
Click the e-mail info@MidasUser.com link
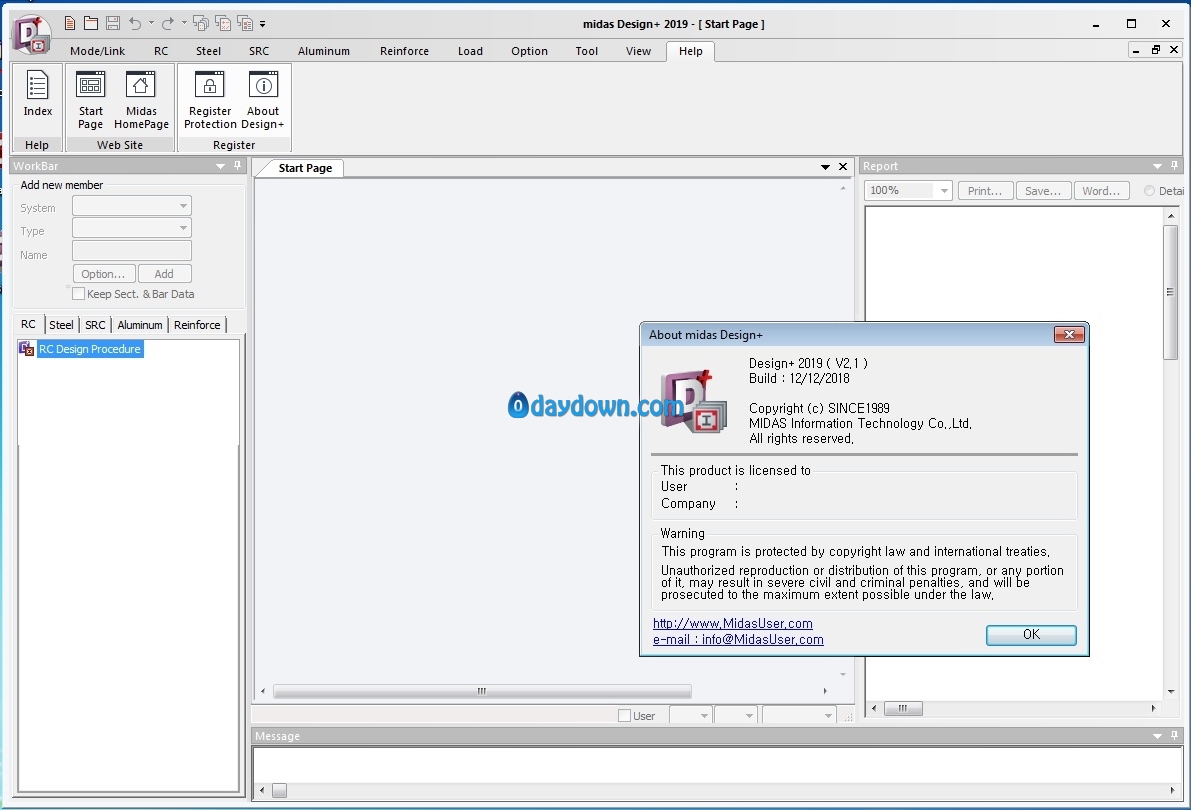[x=738, y=639]
